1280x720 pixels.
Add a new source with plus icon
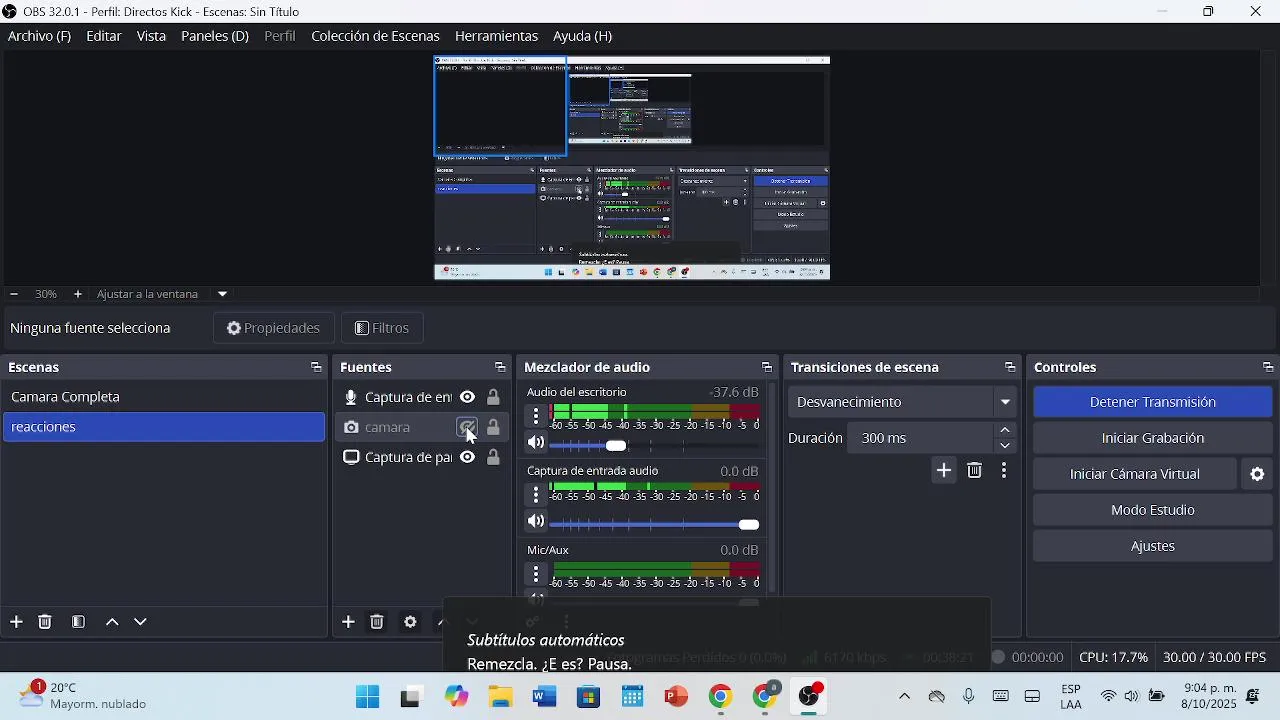click(x=348, y=622)
